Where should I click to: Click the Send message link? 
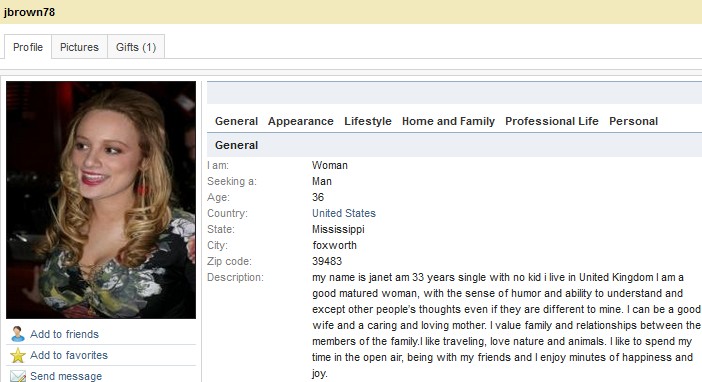click(x=66, y=376)
